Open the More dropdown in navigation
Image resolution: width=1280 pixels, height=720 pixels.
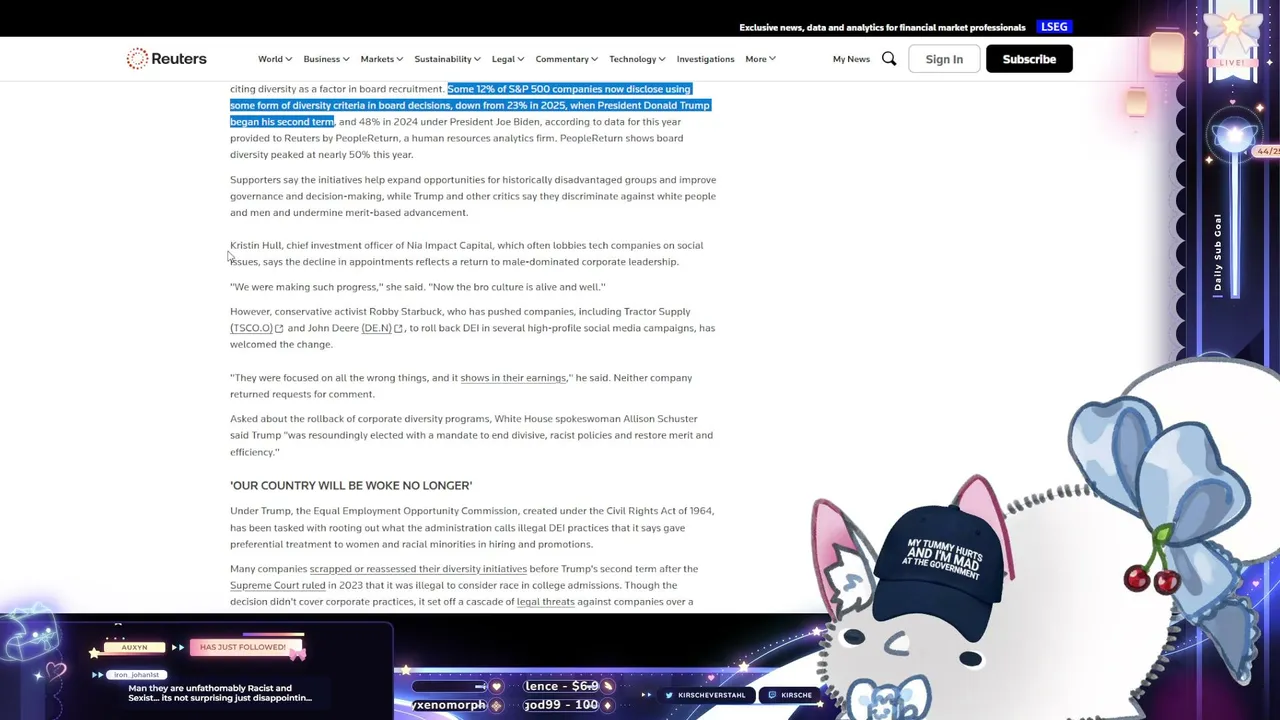760,59
